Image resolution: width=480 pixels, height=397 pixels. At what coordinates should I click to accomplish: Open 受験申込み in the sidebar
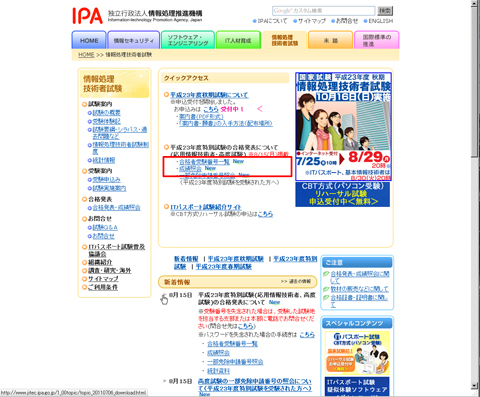(106, 180)
